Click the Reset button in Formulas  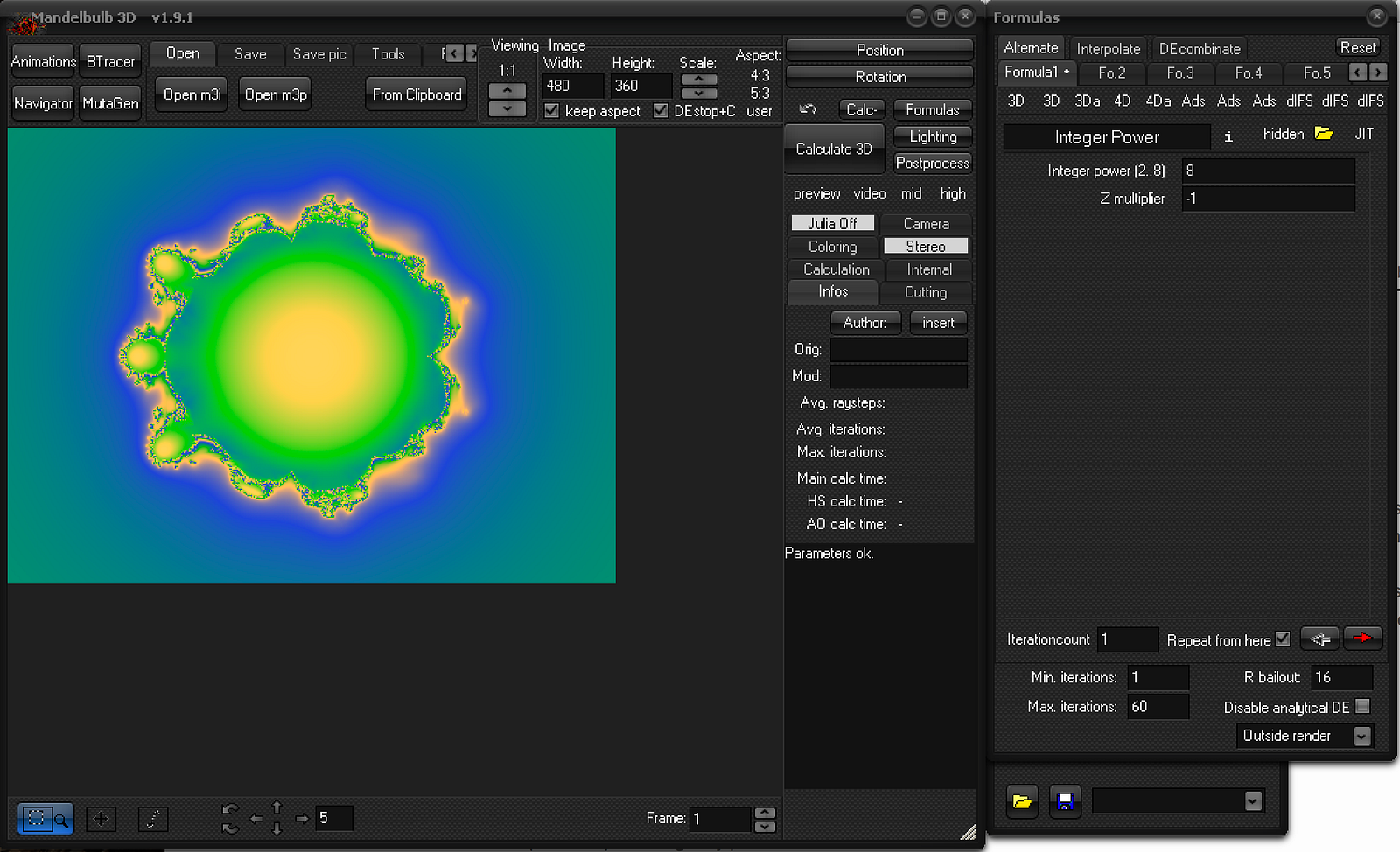pyautogui.click(x=1357, y=48)
